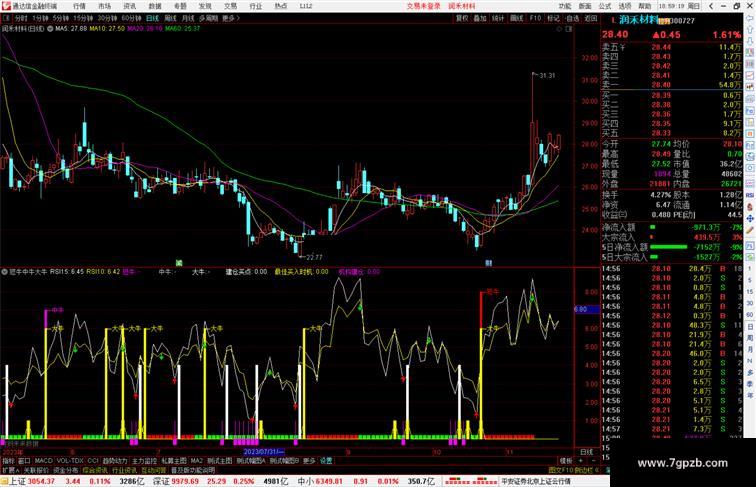Switch to 周线 weekly chart
Screen dimensions: 756x487
tap(170, 18)
